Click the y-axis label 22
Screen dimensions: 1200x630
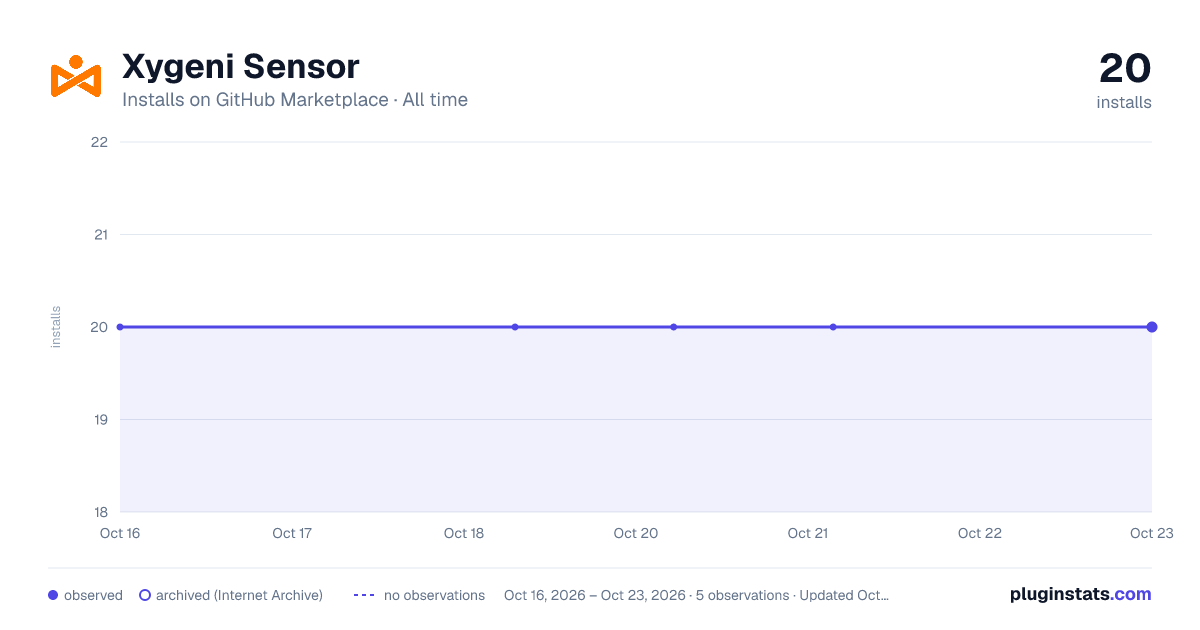pyautogui.click(x=99, y=142)
